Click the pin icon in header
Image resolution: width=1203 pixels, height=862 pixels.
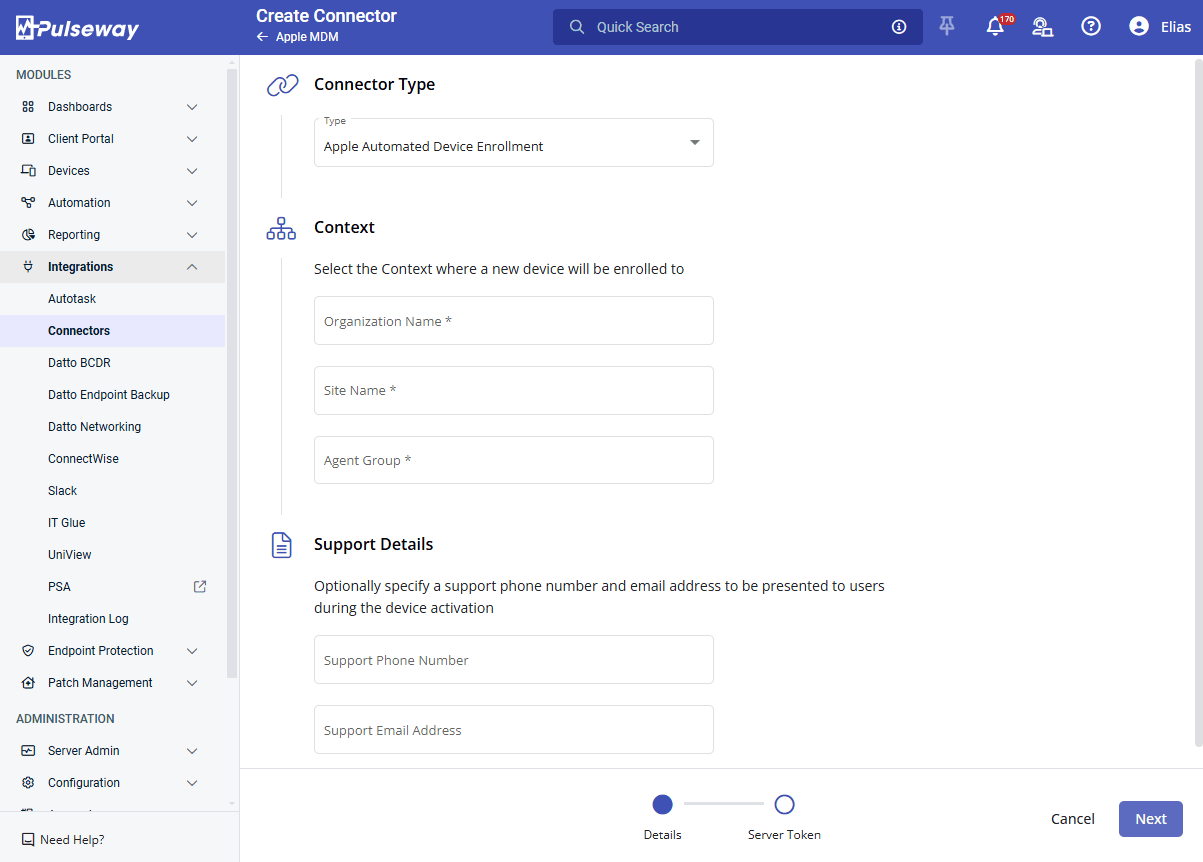tap(947, 27)
